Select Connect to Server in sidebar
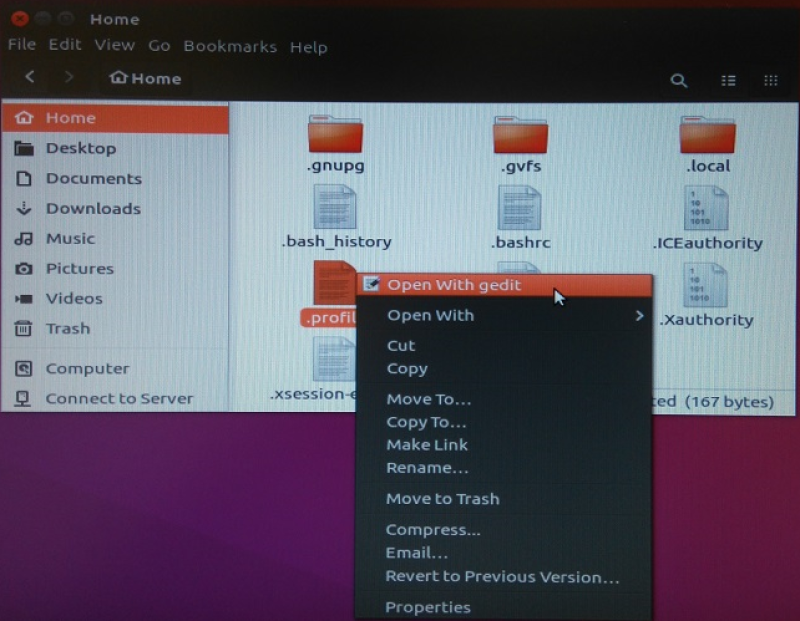The height and width of the screenshot is (621, 800). click(115, 398)
